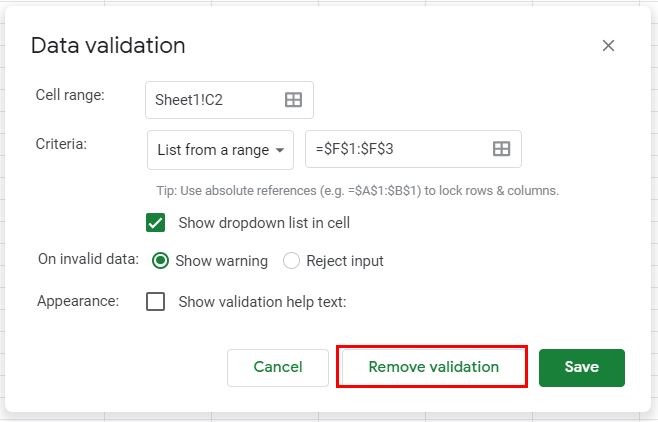Open the List from a range criteria dropdown
This screenshot has height=422, width=658.
tap(220, 150)
